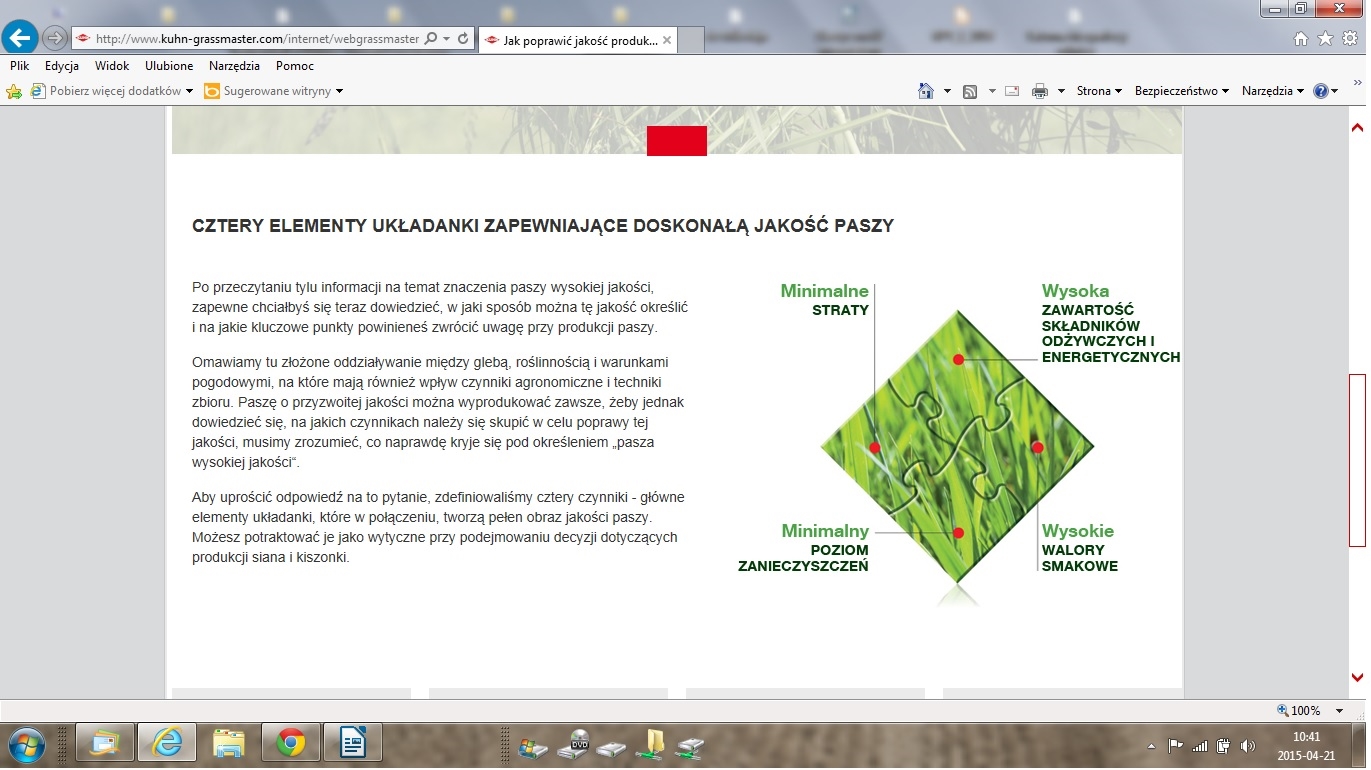Switch to Internet Explorer on the taskbar
Screen dimensions: 1371x770
[166, 743]
